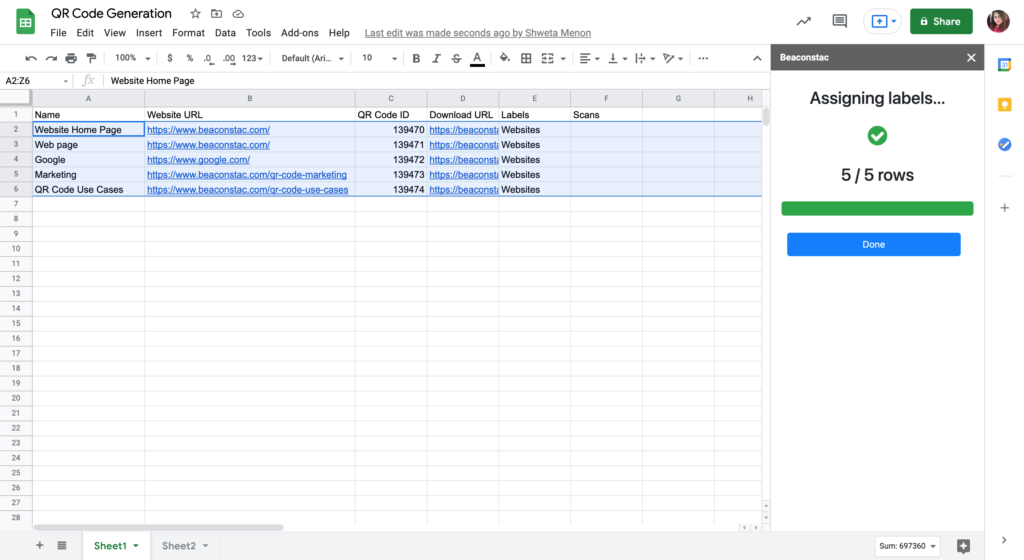Open Google Sheets home icon
The image size is (1024, 560).
pyautogui.click(x=25, y=22)
